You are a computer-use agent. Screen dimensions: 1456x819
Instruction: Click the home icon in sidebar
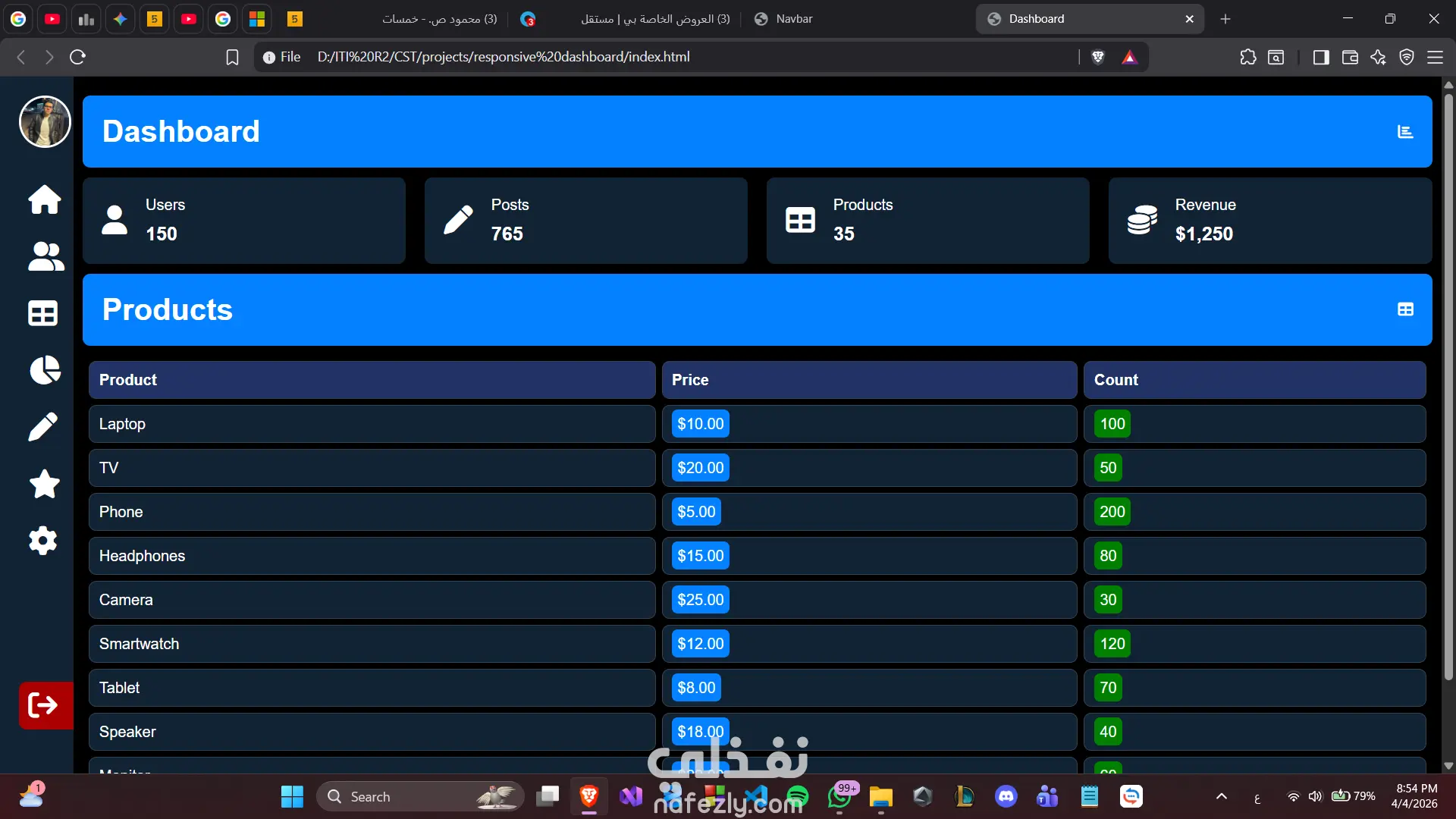[x=44, y=199]
